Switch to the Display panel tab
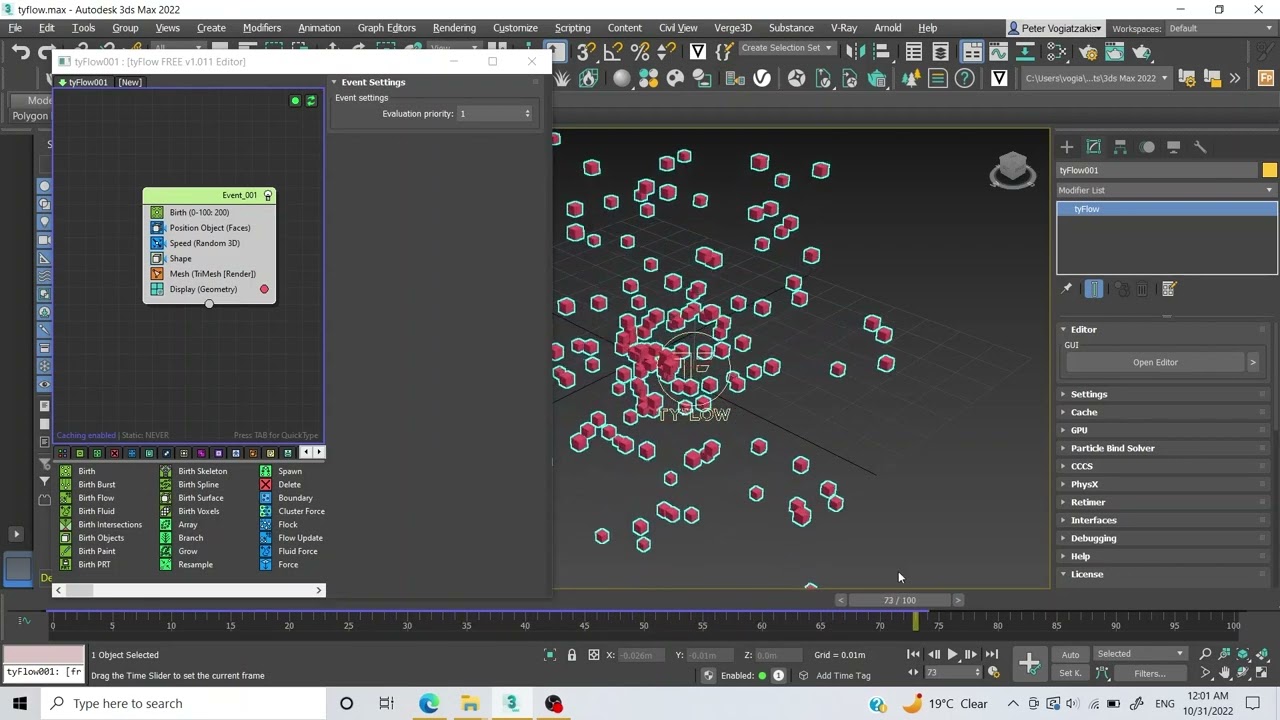The image size is (1280, 720). coord(1174,147)
